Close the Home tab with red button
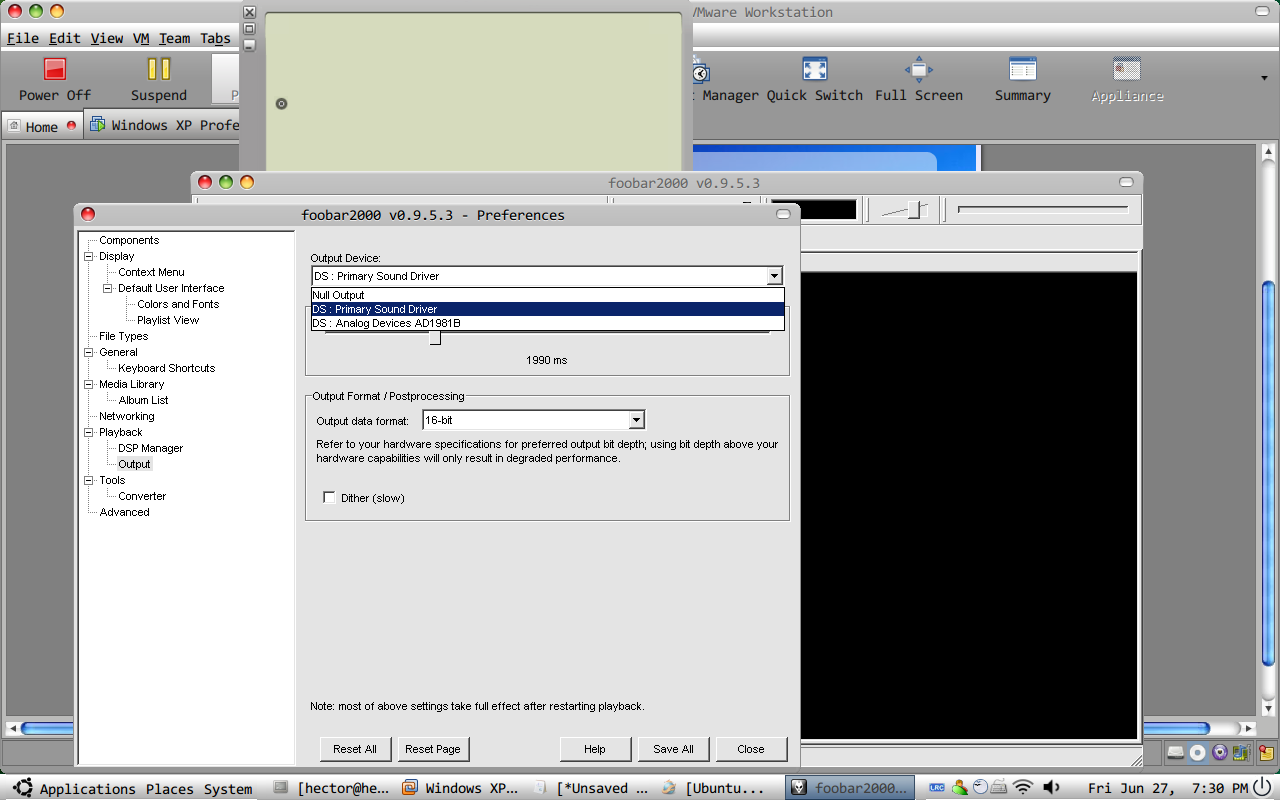 point(71,126)
